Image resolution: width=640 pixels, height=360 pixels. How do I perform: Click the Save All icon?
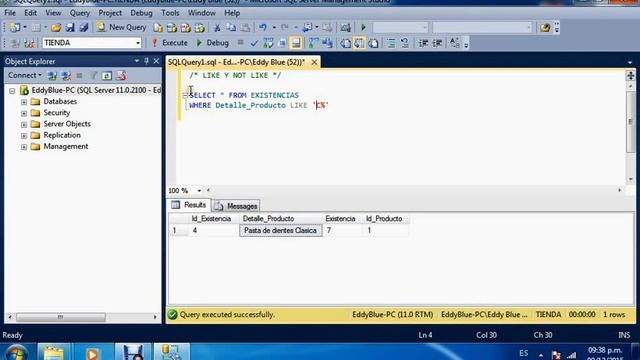tap(84, 28)
